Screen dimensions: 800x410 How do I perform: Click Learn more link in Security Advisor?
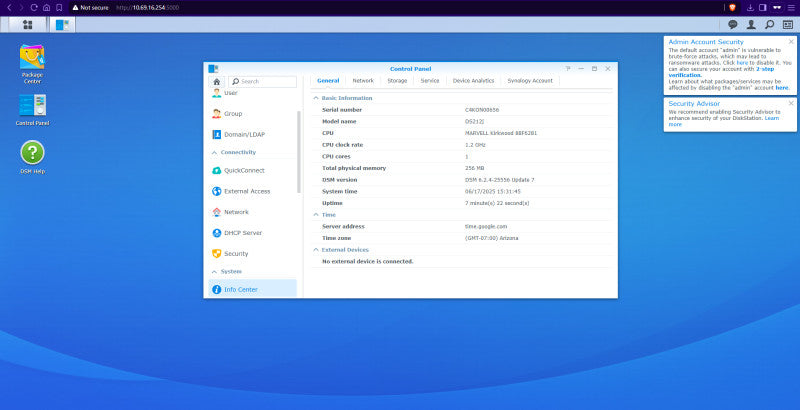pyautogui.click(x=724, y=121)
